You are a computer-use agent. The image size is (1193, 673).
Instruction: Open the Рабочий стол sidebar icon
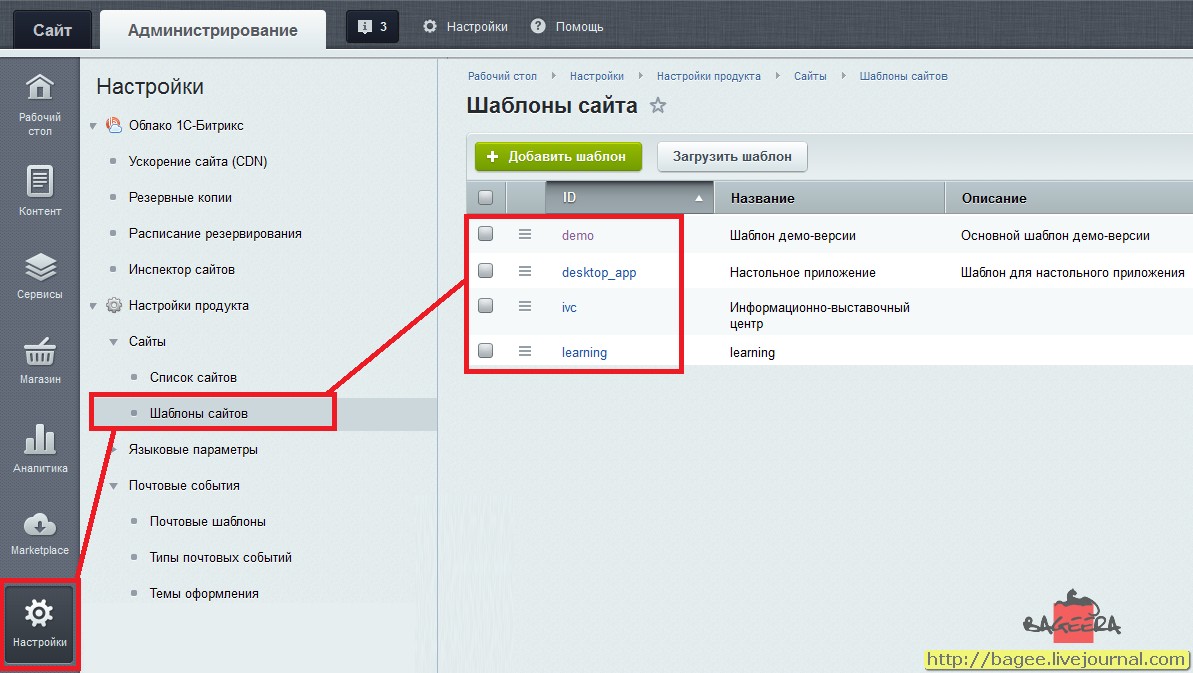(x=40, y=87)
